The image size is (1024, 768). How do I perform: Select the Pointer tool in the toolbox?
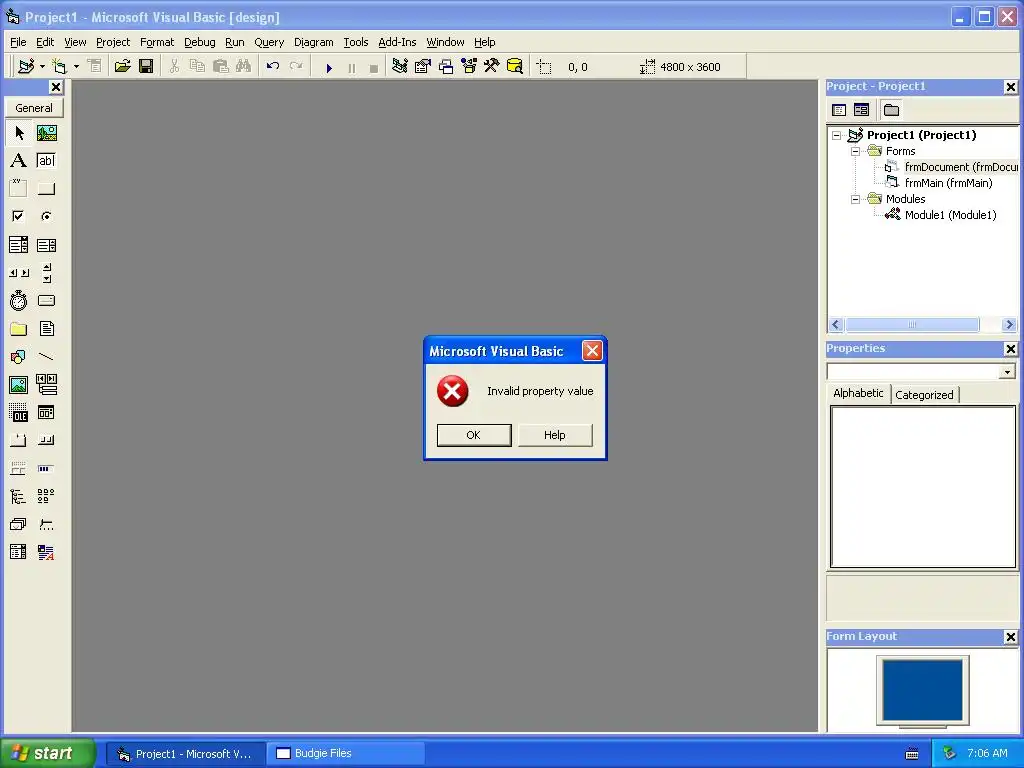[x=19, y=133]
